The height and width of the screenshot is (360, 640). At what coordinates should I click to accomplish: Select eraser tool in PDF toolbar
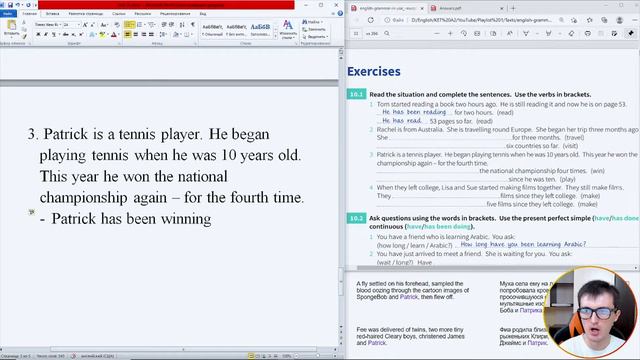click(571, 33)
